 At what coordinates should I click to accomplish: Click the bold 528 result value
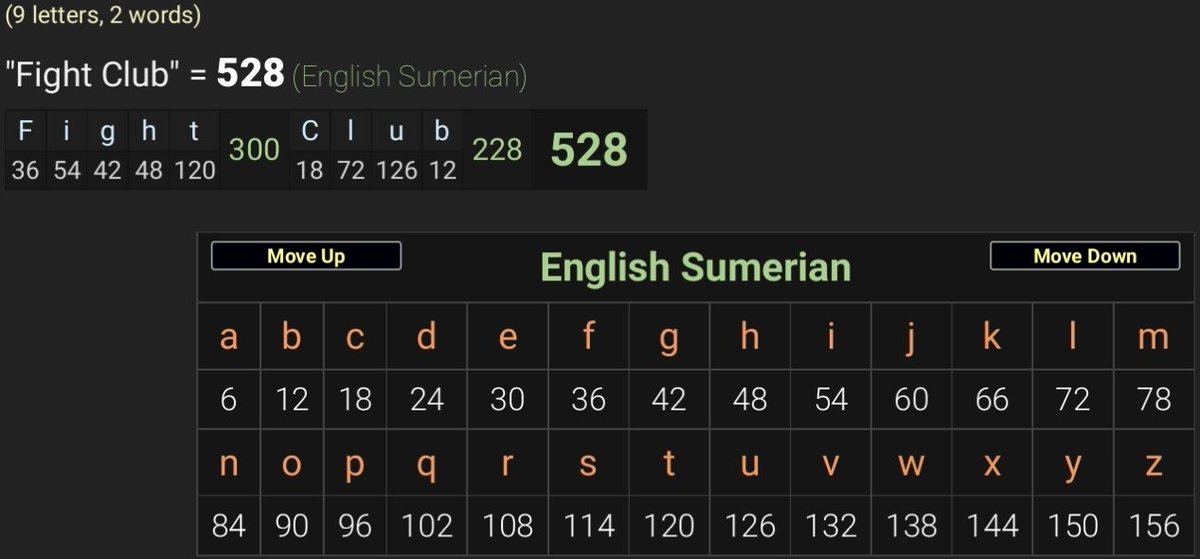[251, 74]
